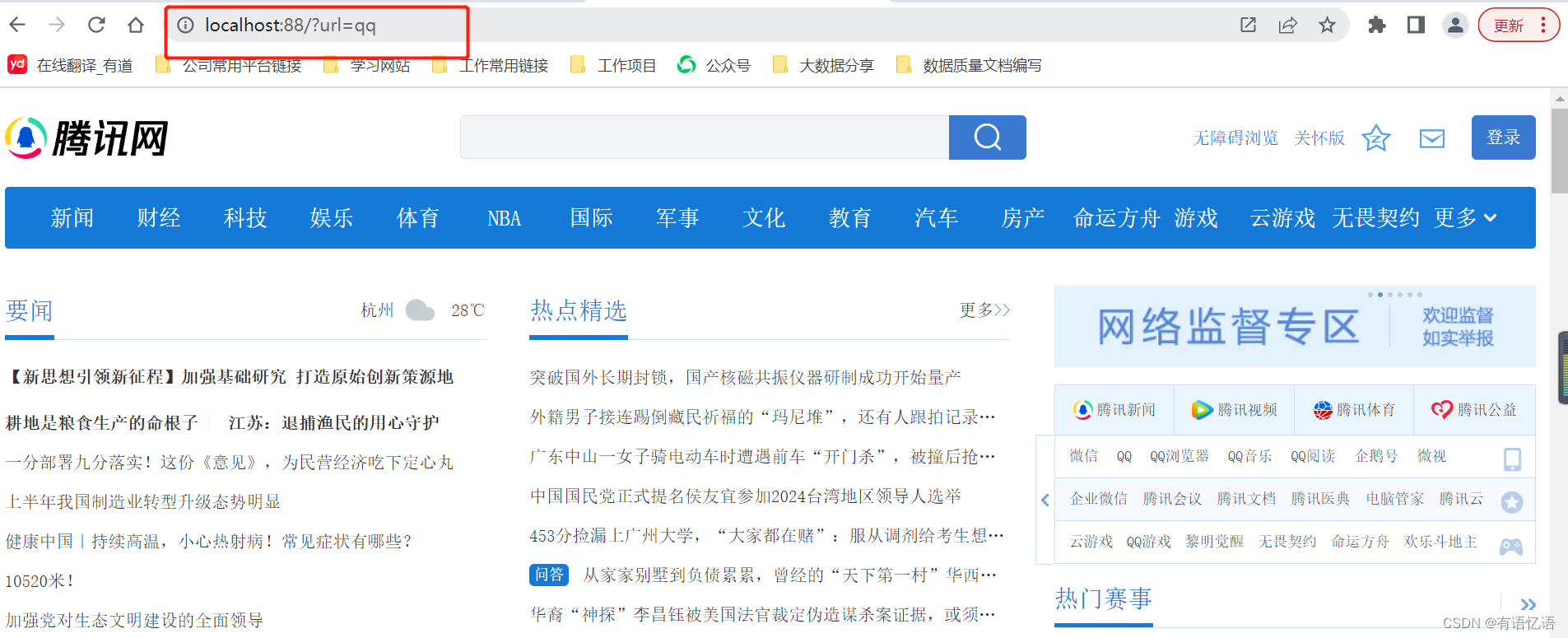Open 无障碍浏览 accessibility link
Screen dimensions: 1568x638
[x=1235, y=137]
